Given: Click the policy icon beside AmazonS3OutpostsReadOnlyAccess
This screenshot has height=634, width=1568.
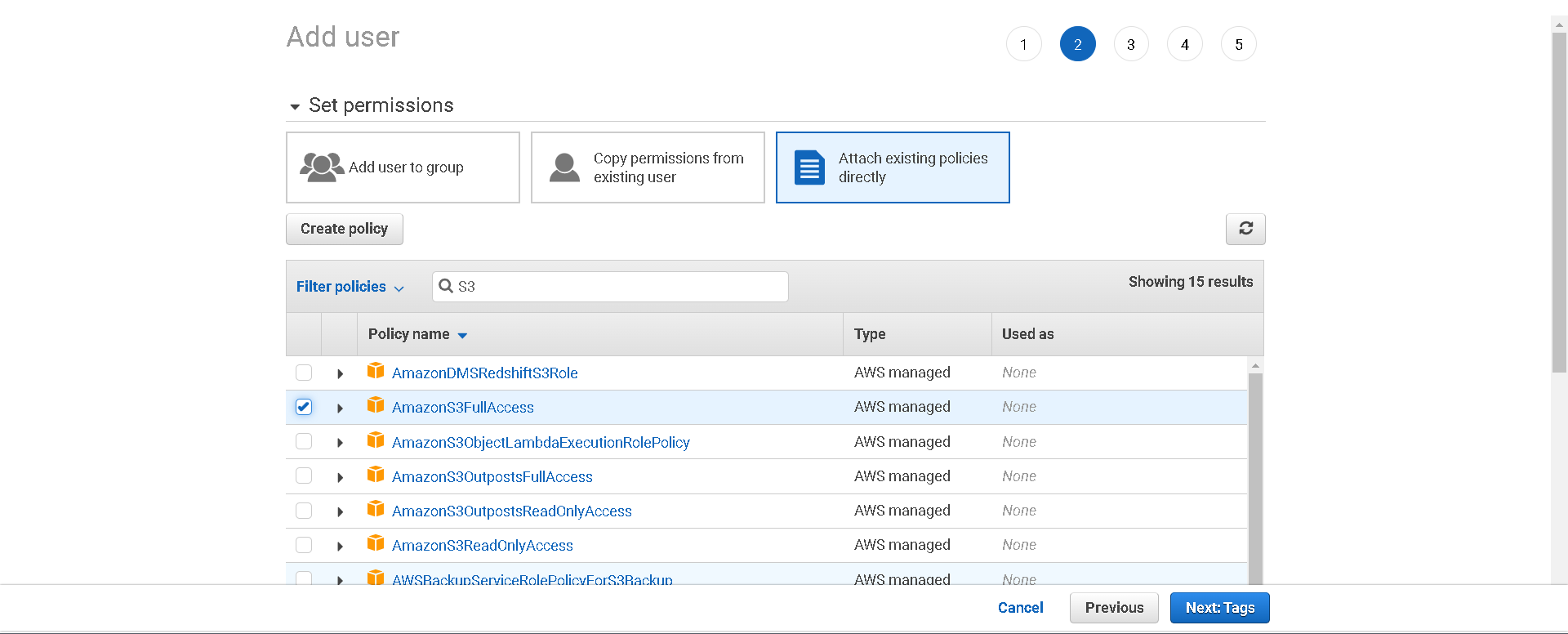Looking at the screenshot, I should coord(376,509).
